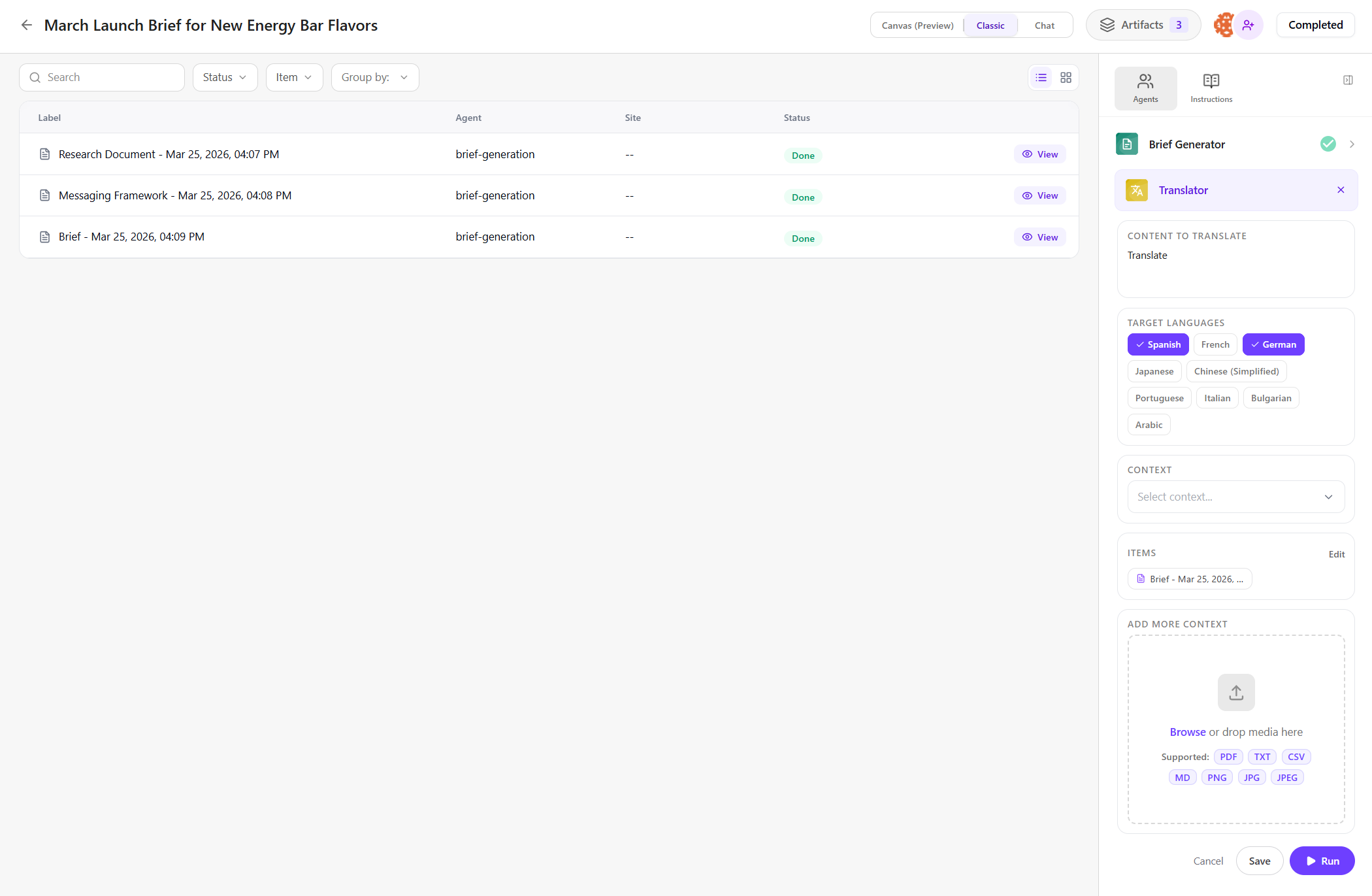The width and height of the screenshot is (1372, 896).
Task: Click Run to execute the Translator
Action: [x=1322, y=861]
